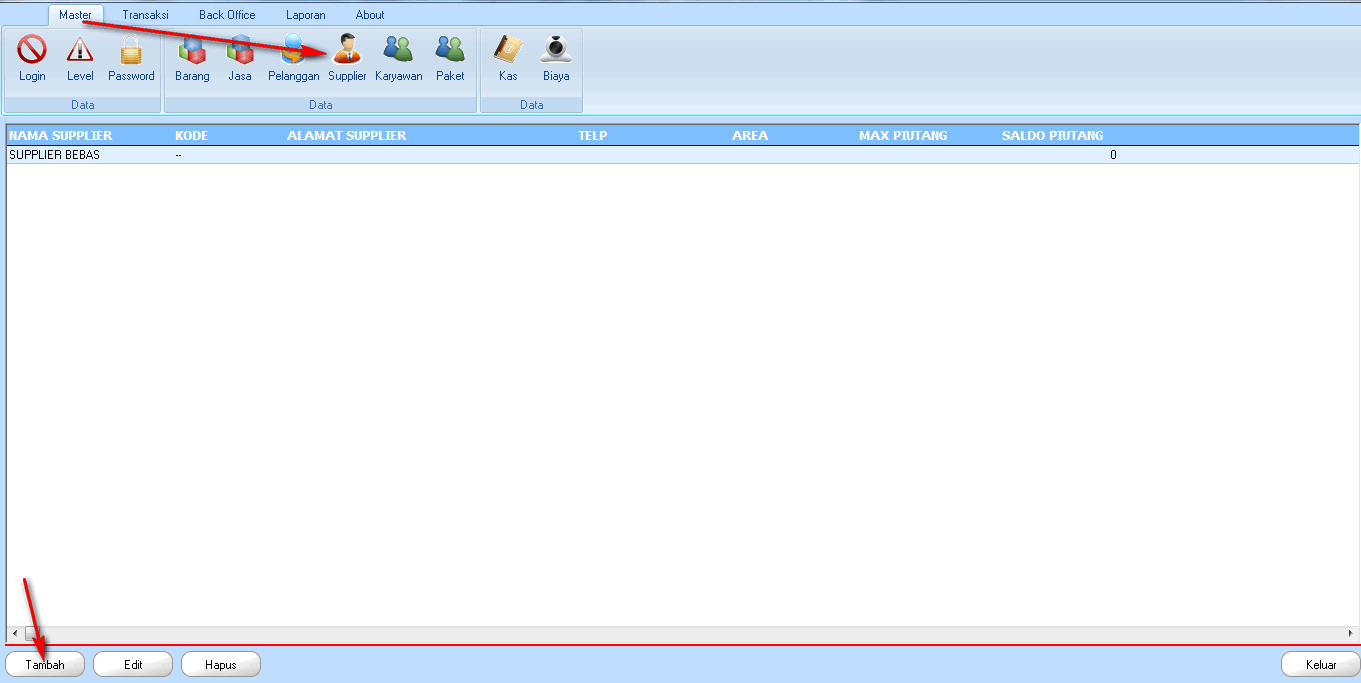
Task: Switch to the Master tab
Action: click(x=75, y=15)
